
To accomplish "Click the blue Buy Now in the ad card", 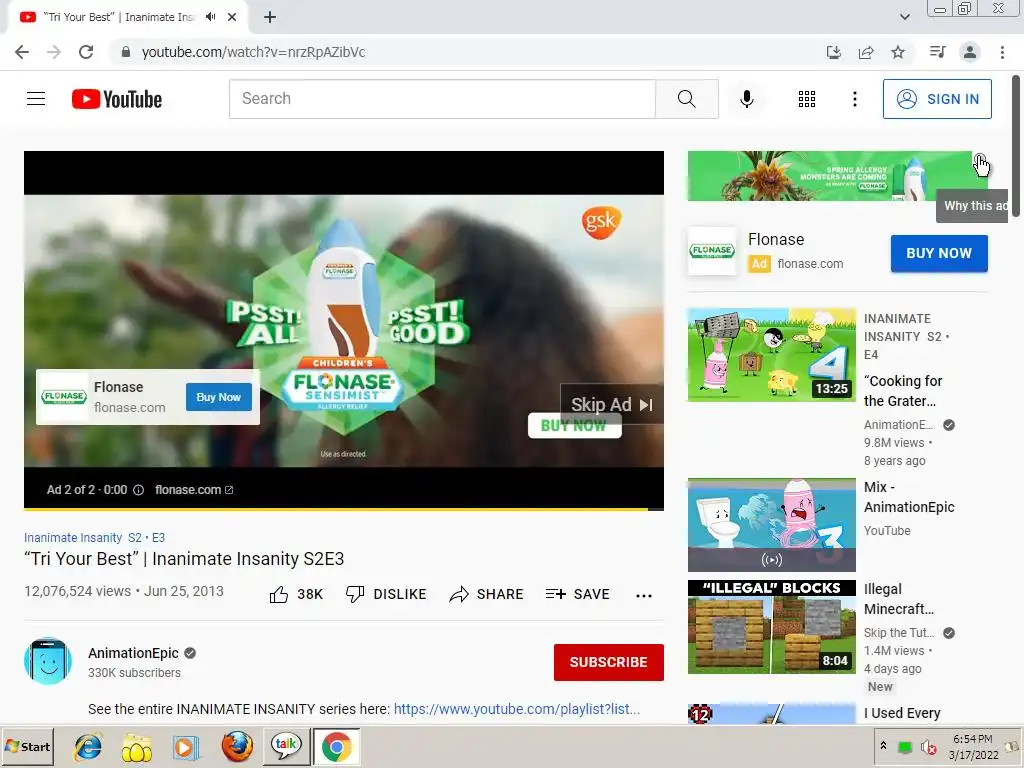I will [219, 397].
